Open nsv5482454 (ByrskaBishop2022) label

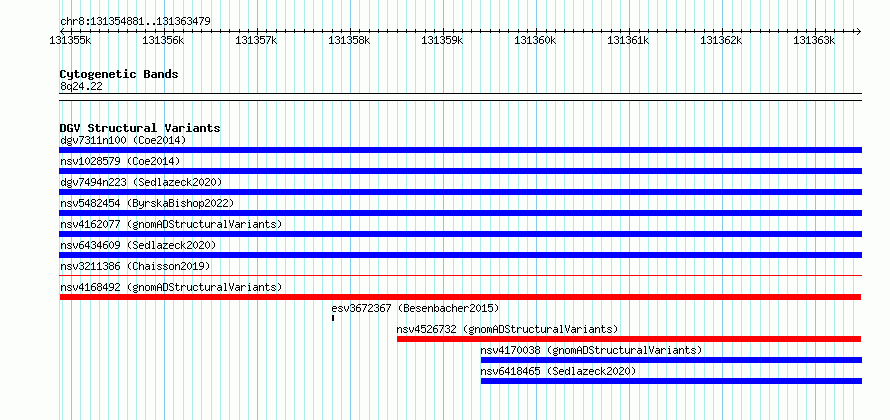pos(147,203)
